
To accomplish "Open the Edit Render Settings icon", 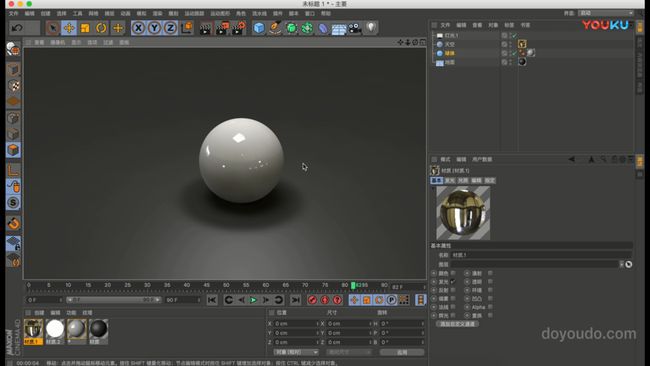I will click(x=239, y=28).
